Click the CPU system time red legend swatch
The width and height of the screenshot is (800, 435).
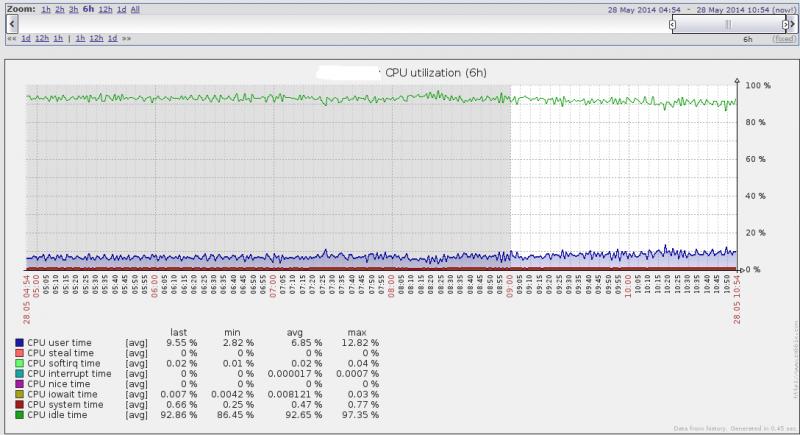tap(19, 404)
